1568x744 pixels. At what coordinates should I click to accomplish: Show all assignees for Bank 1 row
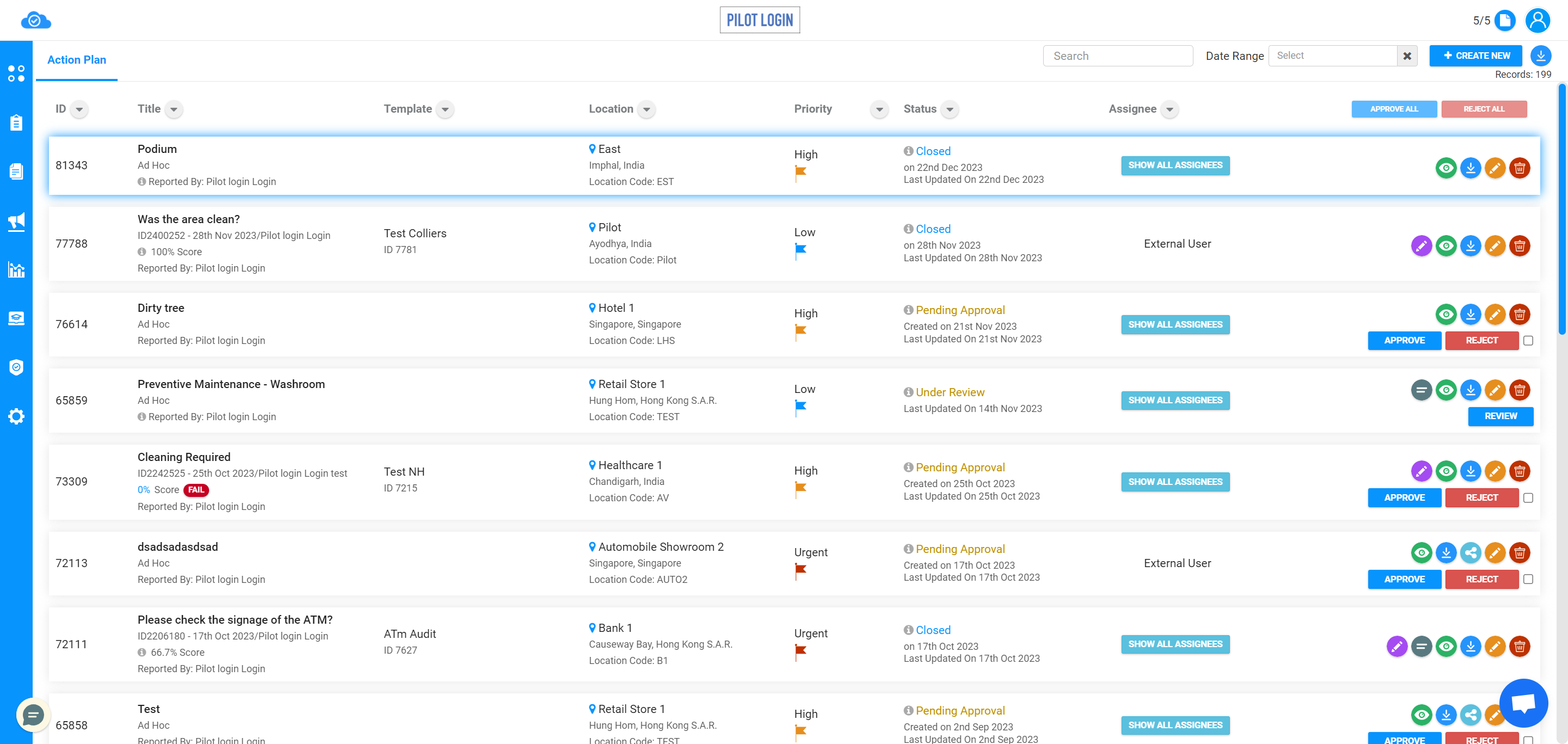[x=1175, y=644]
